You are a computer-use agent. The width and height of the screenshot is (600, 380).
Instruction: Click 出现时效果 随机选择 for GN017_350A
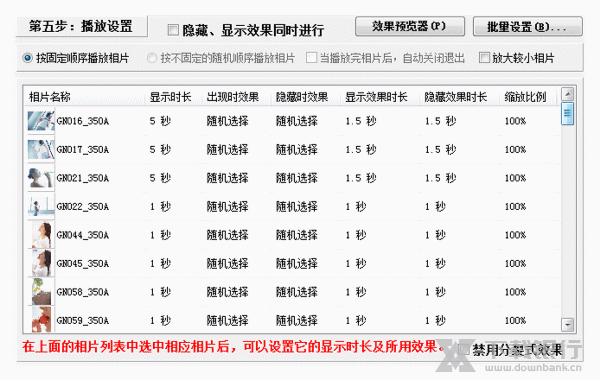pyautogui.click(x=227, y=149)
